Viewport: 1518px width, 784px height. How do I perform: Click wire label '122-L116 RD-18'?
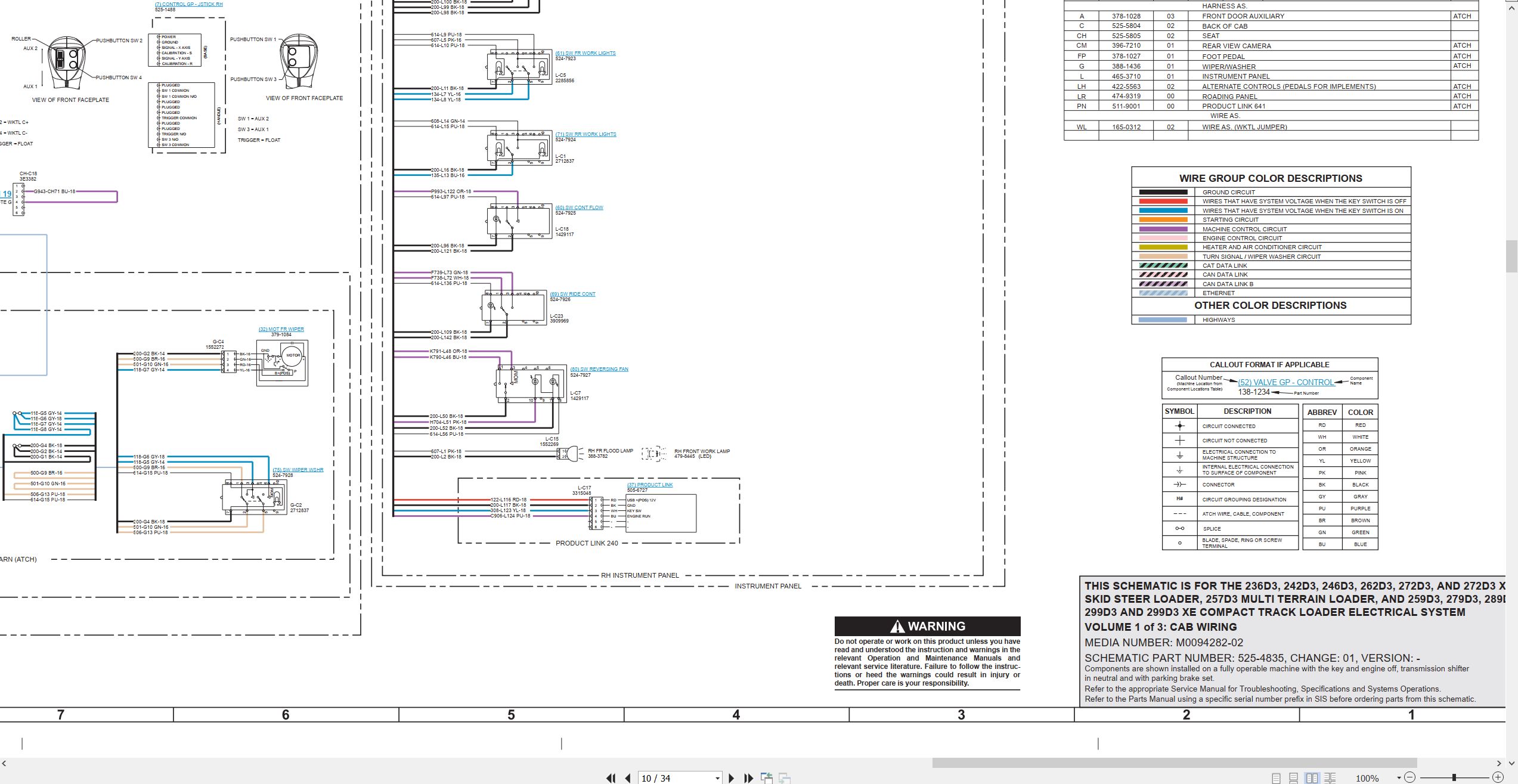(509, 500)
